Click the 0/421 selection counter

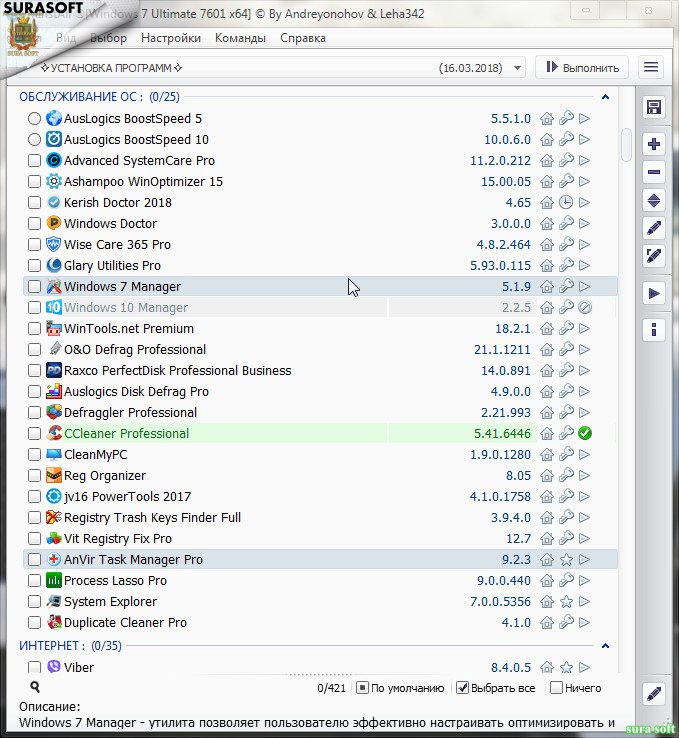(331, 688)
